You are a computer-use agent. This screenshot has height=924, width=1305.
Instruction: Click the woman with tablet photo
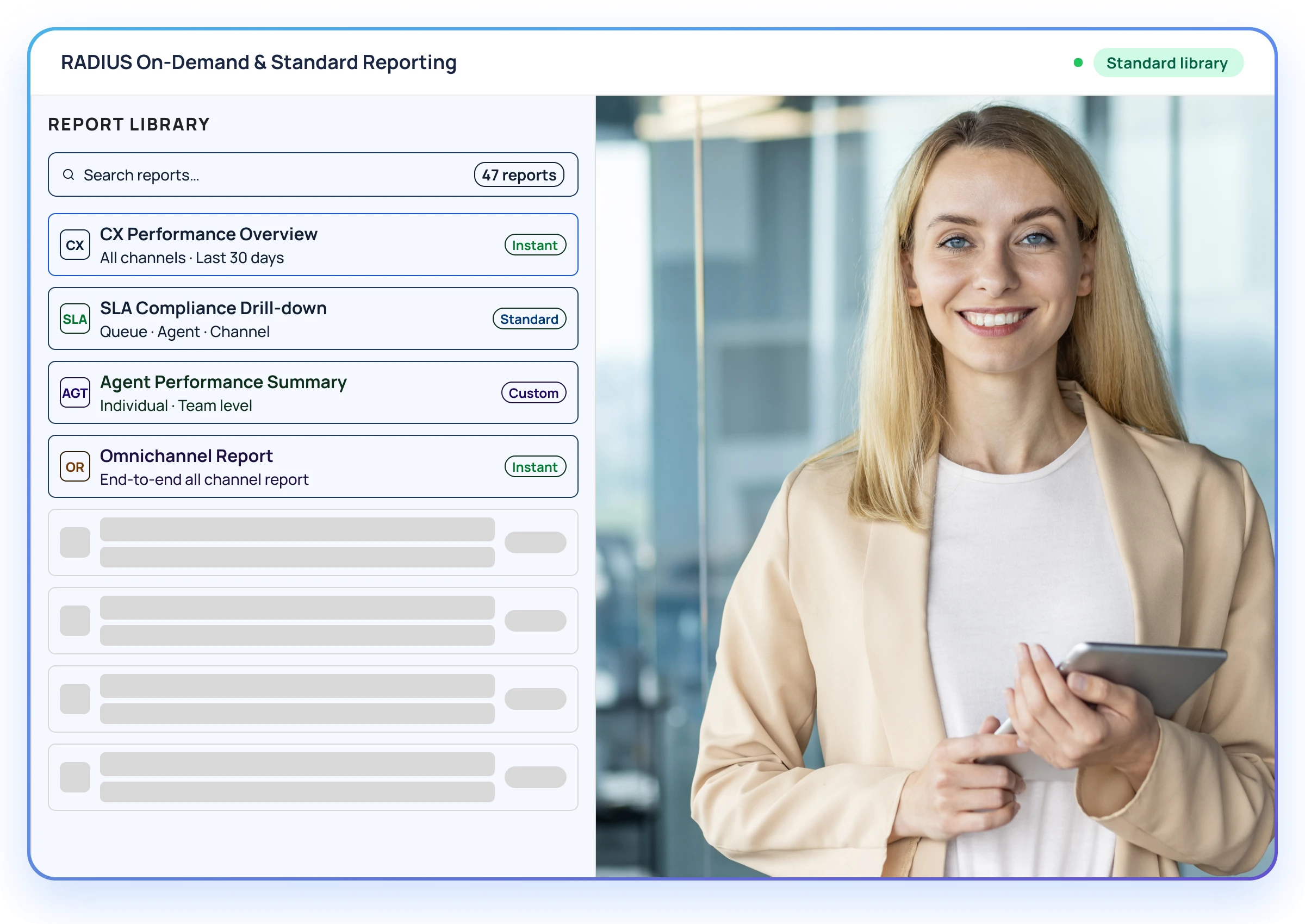(x=935, y=486)
